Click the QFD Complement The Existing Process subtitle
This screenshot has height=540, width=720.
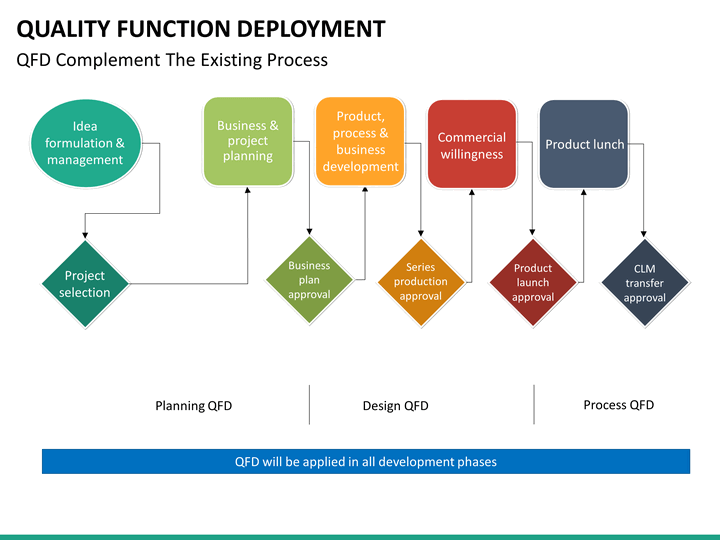pyautogui.click(x=172, y=60)
